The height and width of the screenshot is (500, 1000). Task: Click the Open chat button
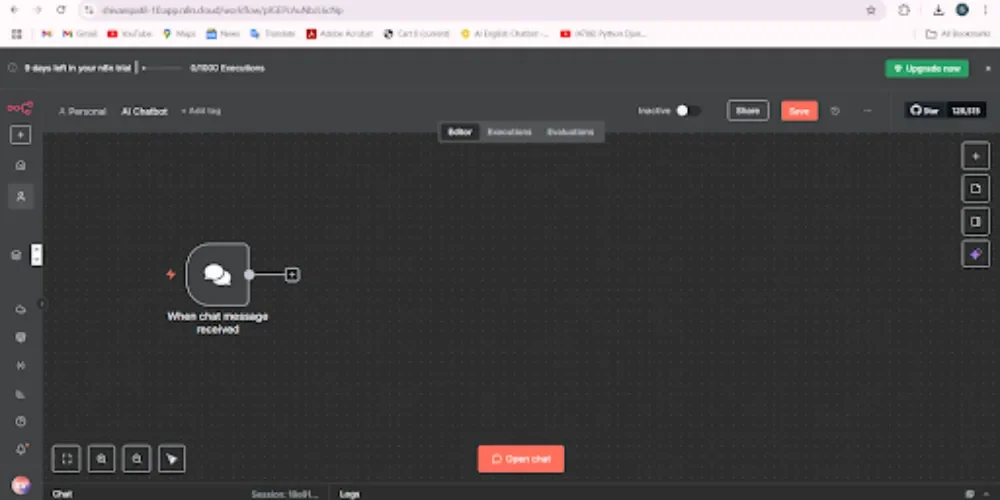pos(521,459)
